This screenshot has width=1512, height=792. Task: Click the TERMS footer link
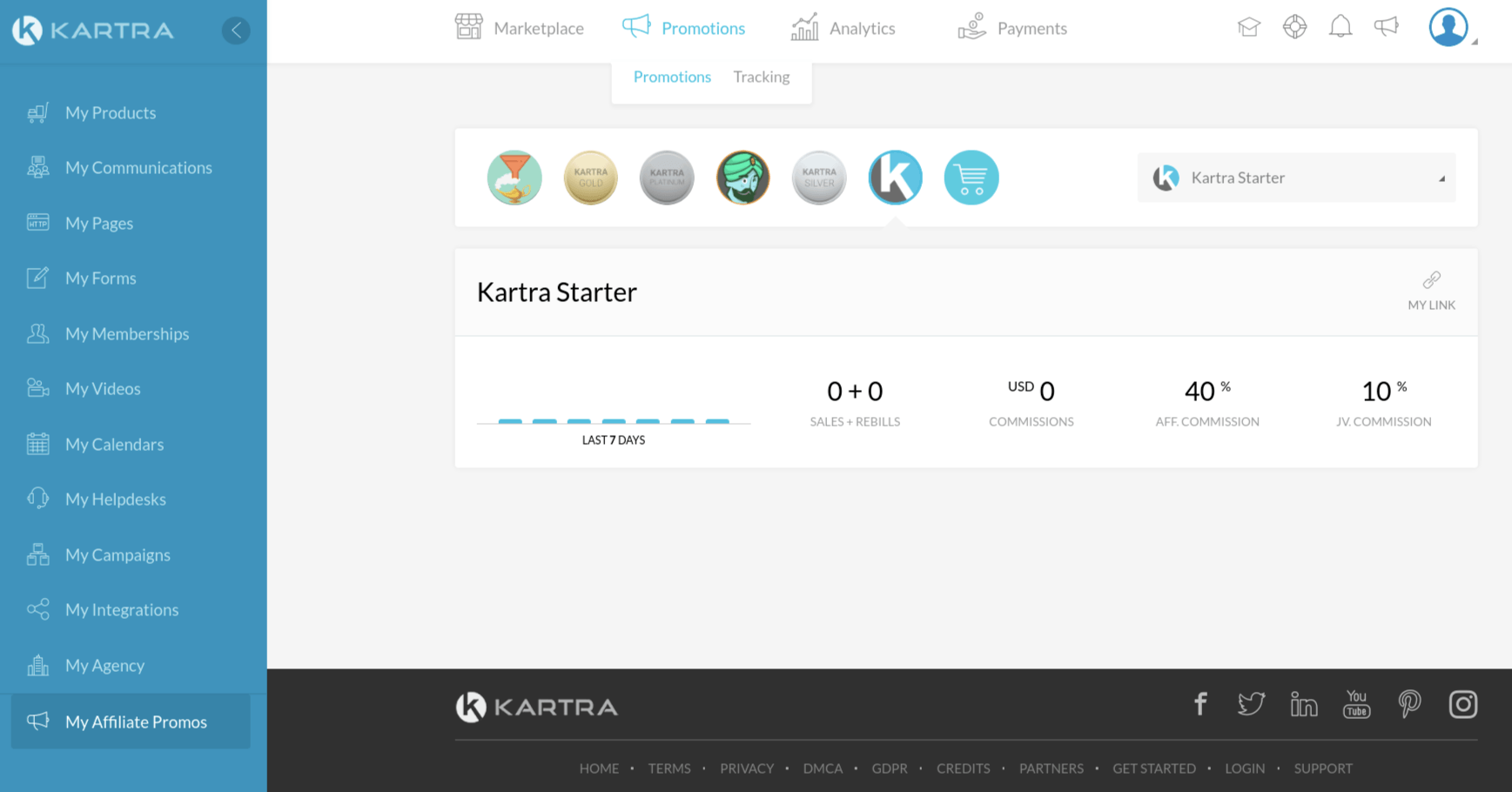[669, 769]
